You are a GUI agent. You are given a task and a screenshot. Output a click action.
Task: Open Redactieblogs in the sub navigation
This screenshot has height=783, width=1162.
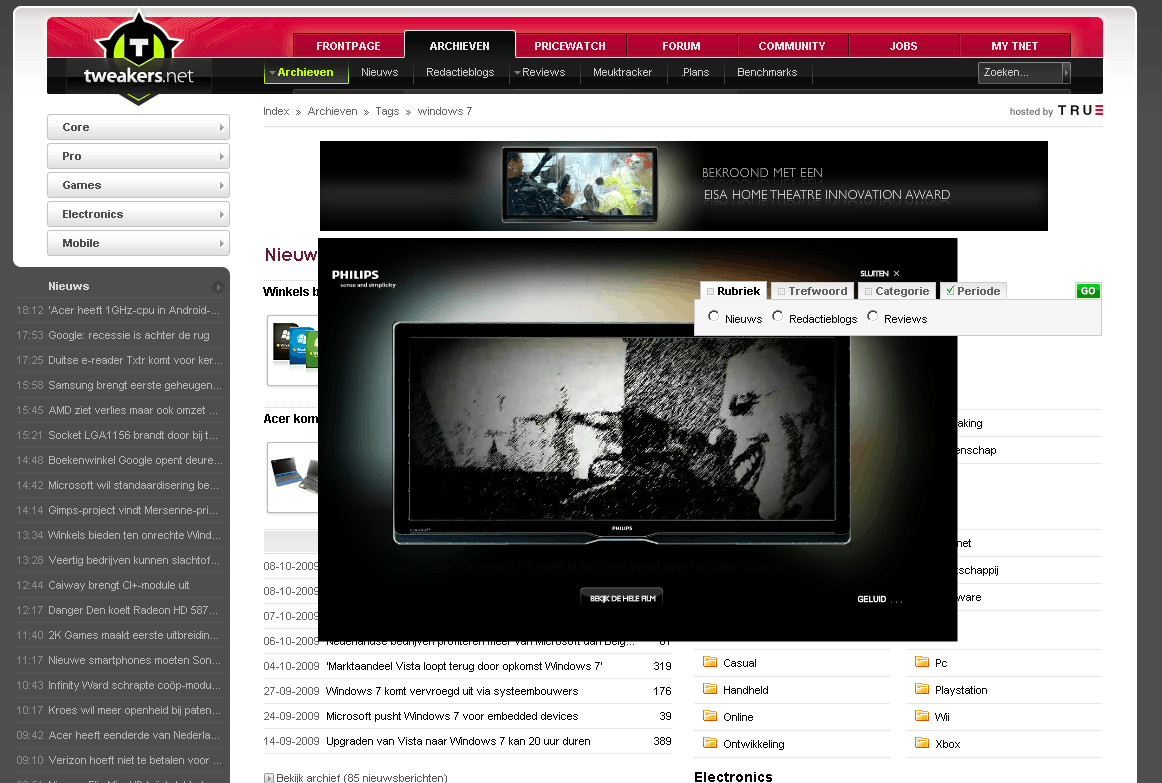[x=460, y=73]
